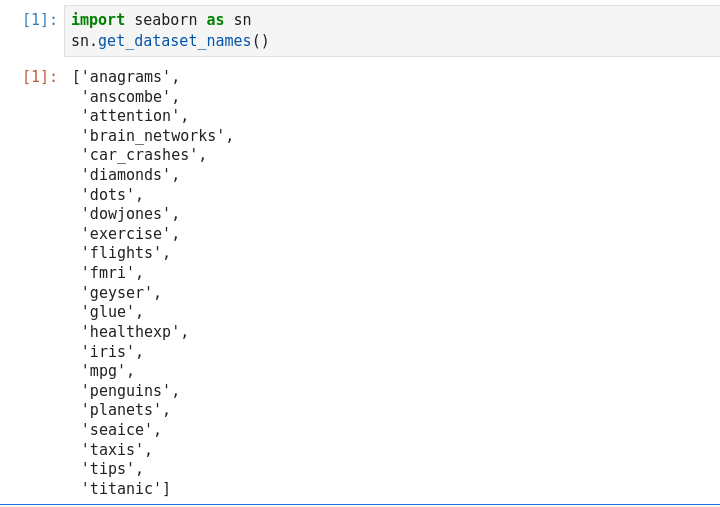
Task: Click 'anagrams' in the output list
Action: (125, 77)
